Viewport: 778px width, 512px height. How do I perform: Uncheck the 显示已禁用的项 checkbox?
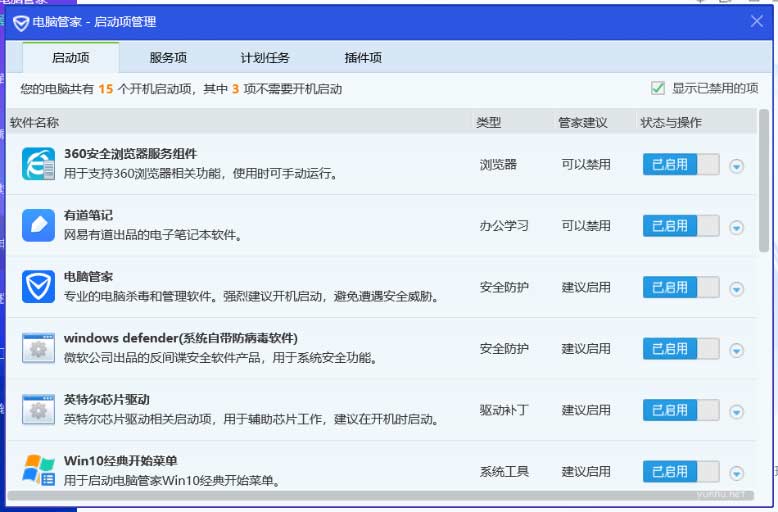[x=657, y=88]
